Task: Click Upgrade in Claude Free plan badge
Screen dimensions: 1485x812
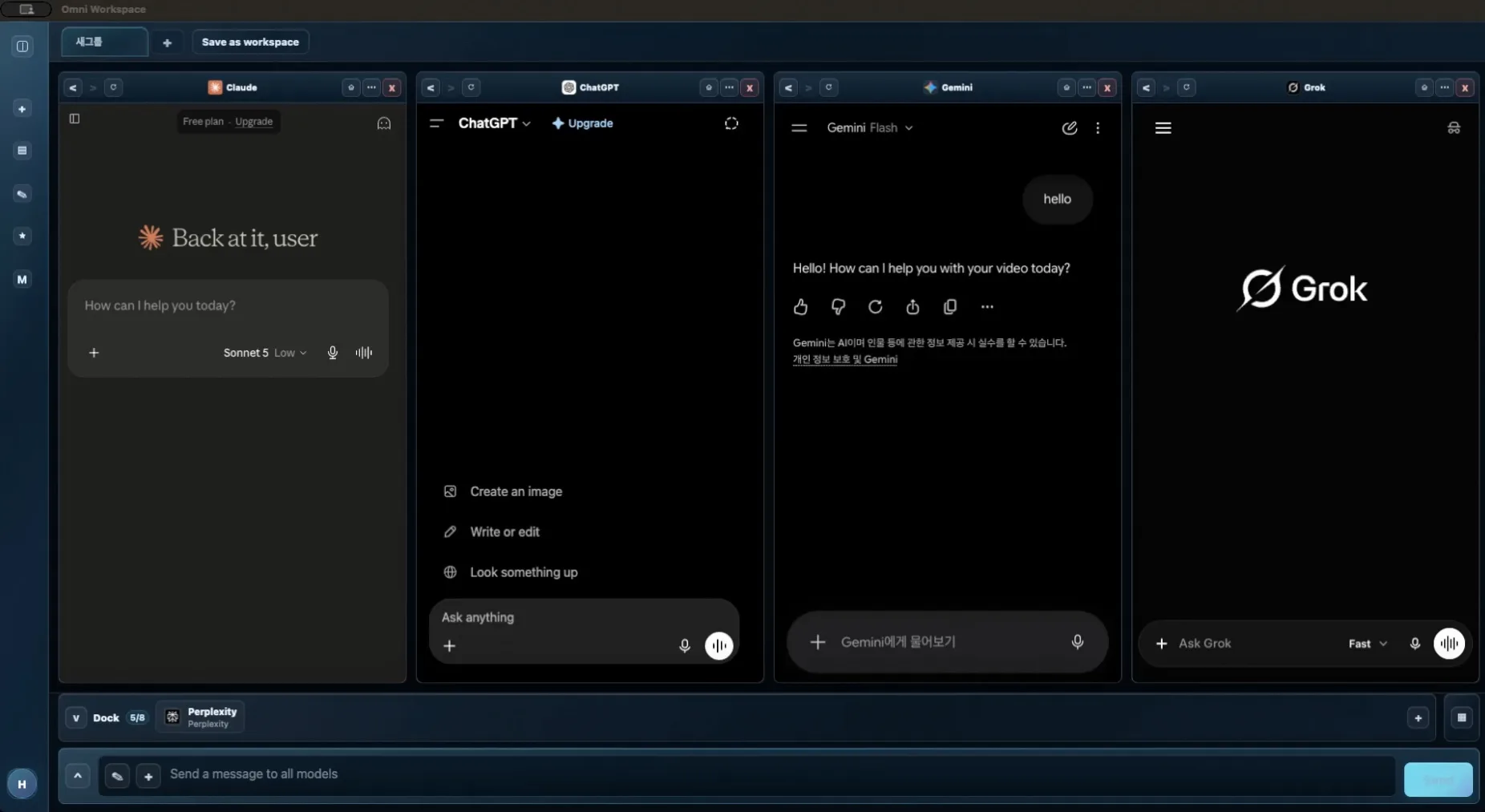Action: pos(253,122)
